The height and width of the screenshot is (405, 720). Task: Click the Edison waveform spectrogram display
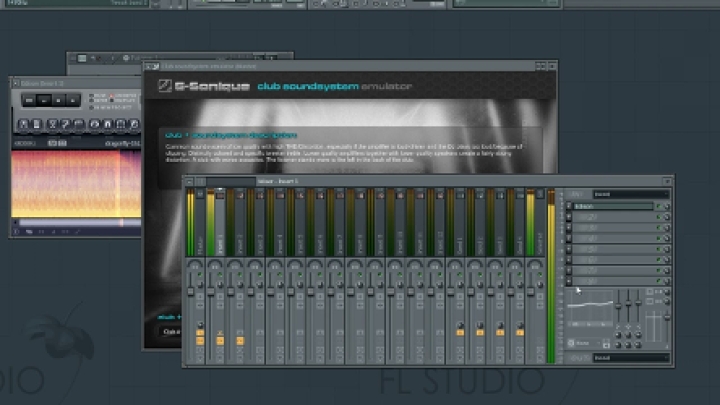[x=76, y=184]
